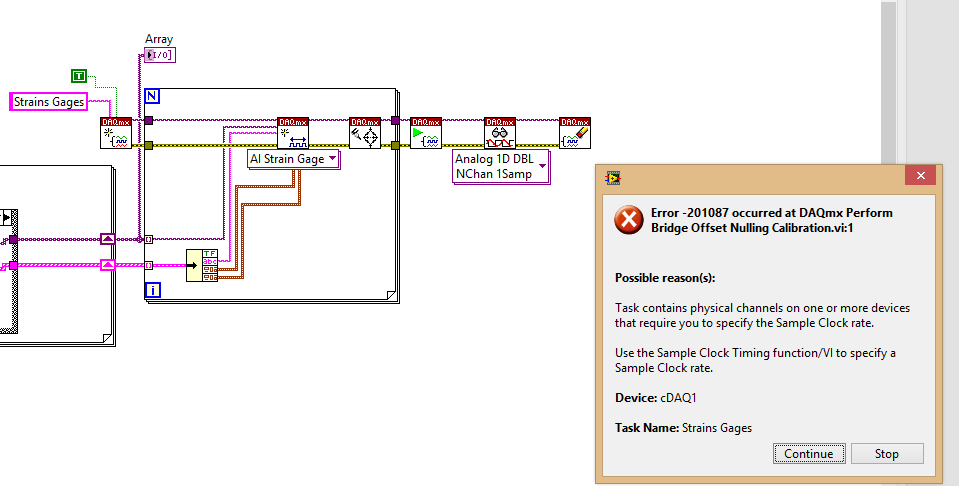Select the DAQmx Clear Task node
This screenshot has height=486, width=959.
(575, 133)
